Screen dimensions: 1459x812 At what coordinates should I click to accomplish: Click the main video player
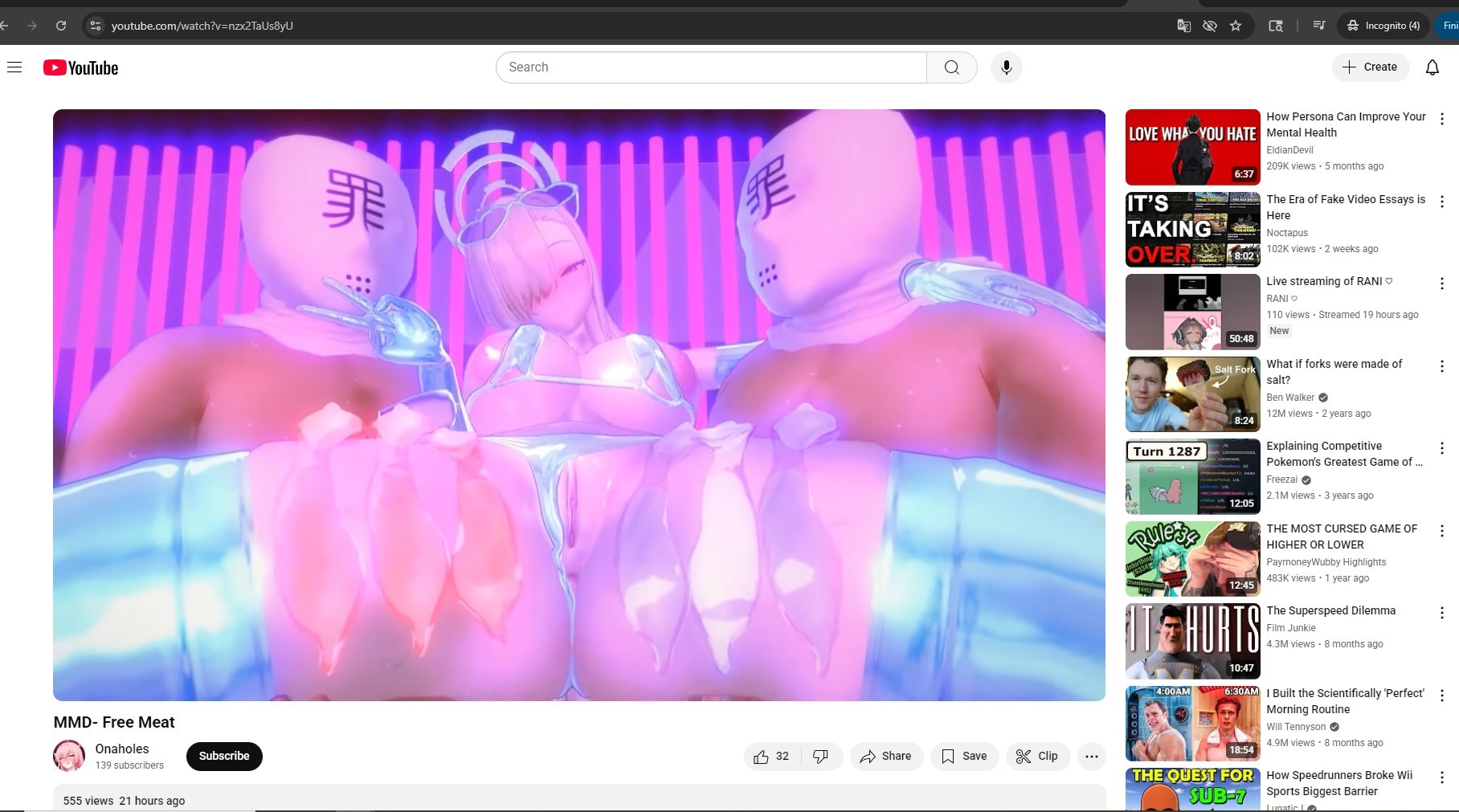[x=579, y=405]
